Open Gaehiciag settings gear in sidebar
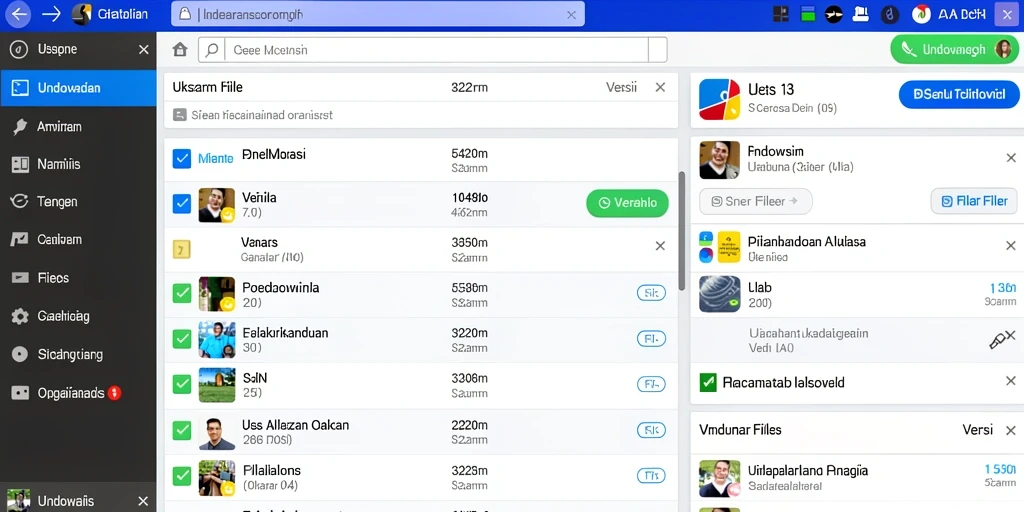Screen dimensions: 1024x512 [x=20, y=317]
